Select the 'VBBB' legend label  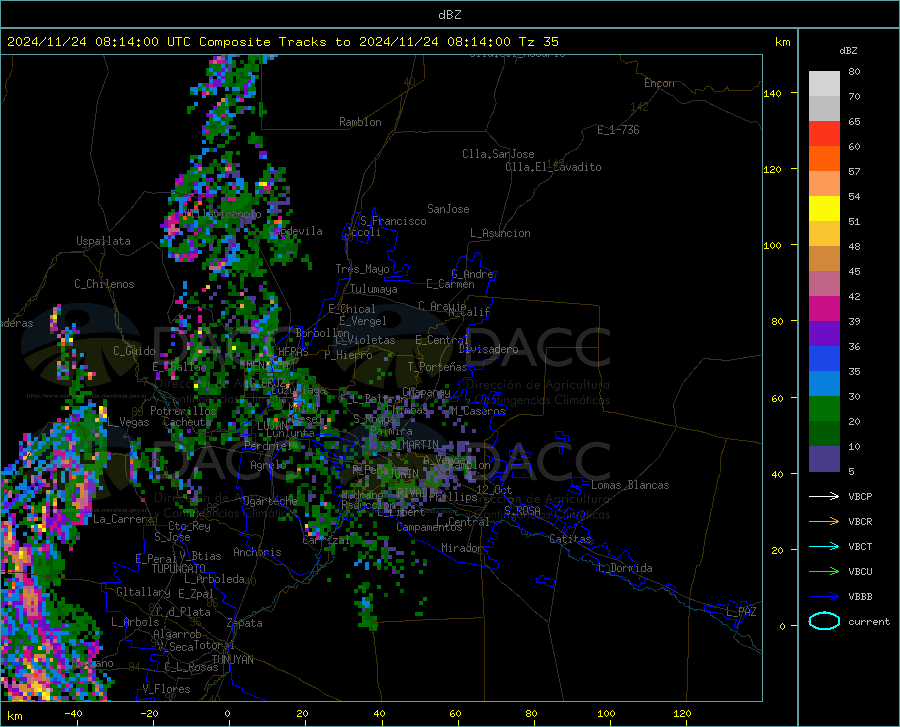[x=860, y=597]
